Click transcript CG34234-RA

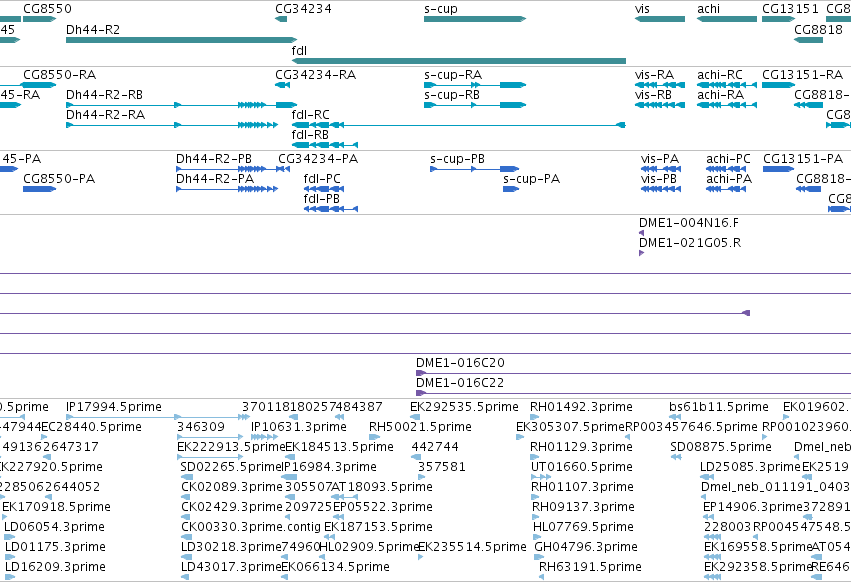315,74
